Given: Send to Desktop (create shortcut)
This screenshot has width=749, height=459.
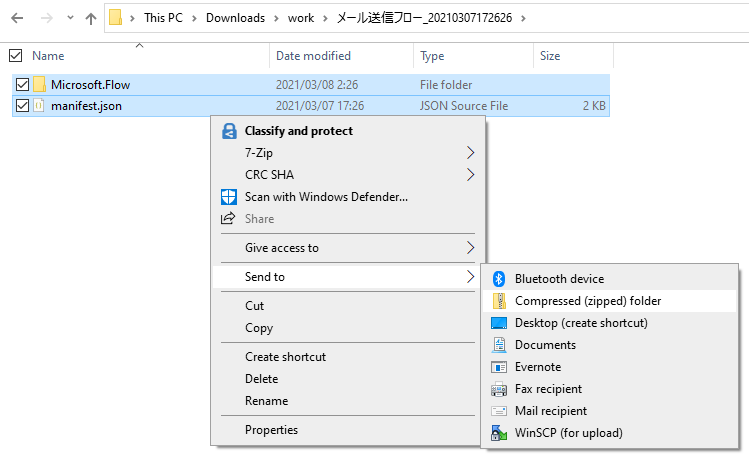Looking at the screenshot, I should tap(581, 323).
